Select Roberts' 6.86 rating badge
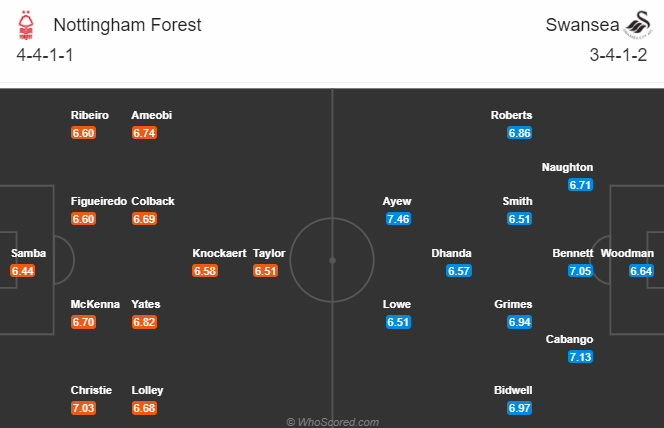The image size is (664, 428). pos(520,133)
